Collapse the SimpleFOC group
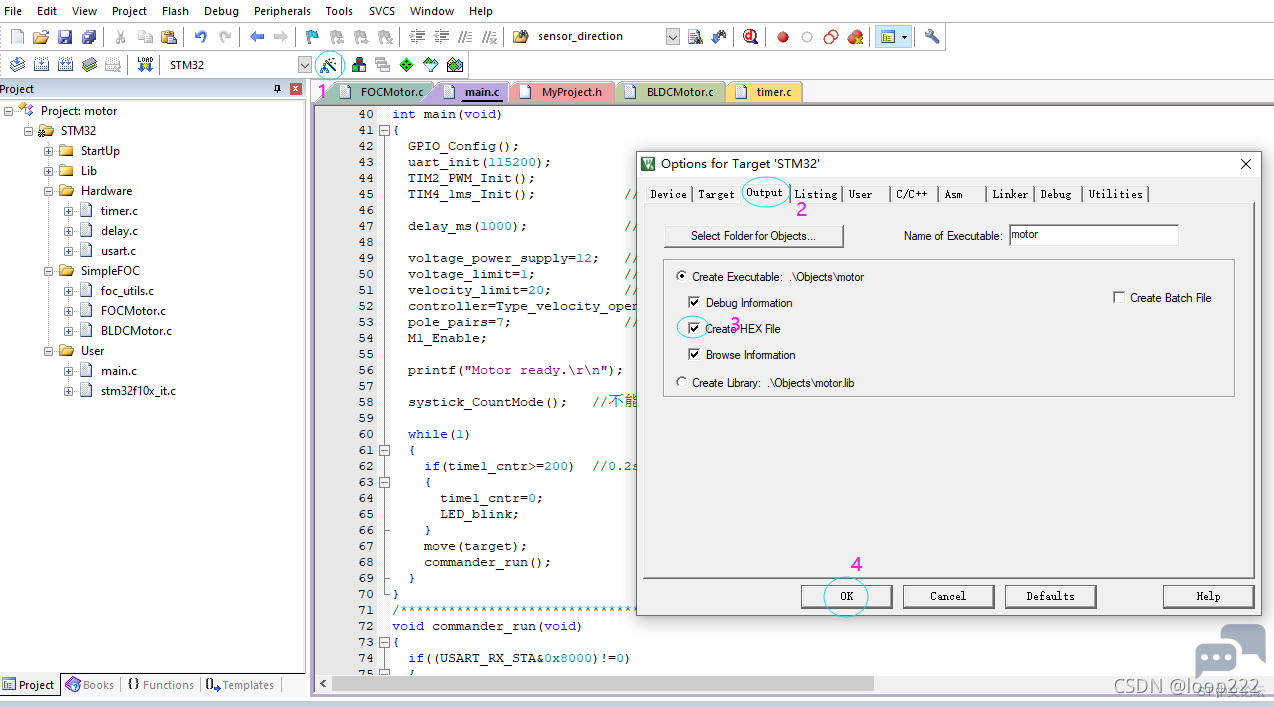 pos(48,271)
